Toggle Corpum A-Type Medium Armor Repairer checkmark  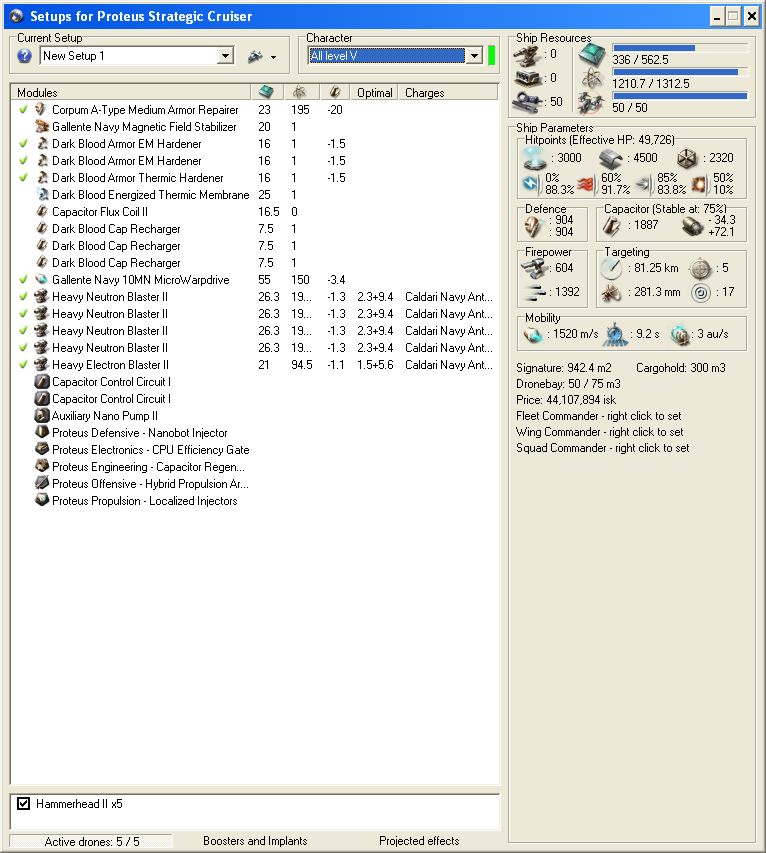(23, 109)
